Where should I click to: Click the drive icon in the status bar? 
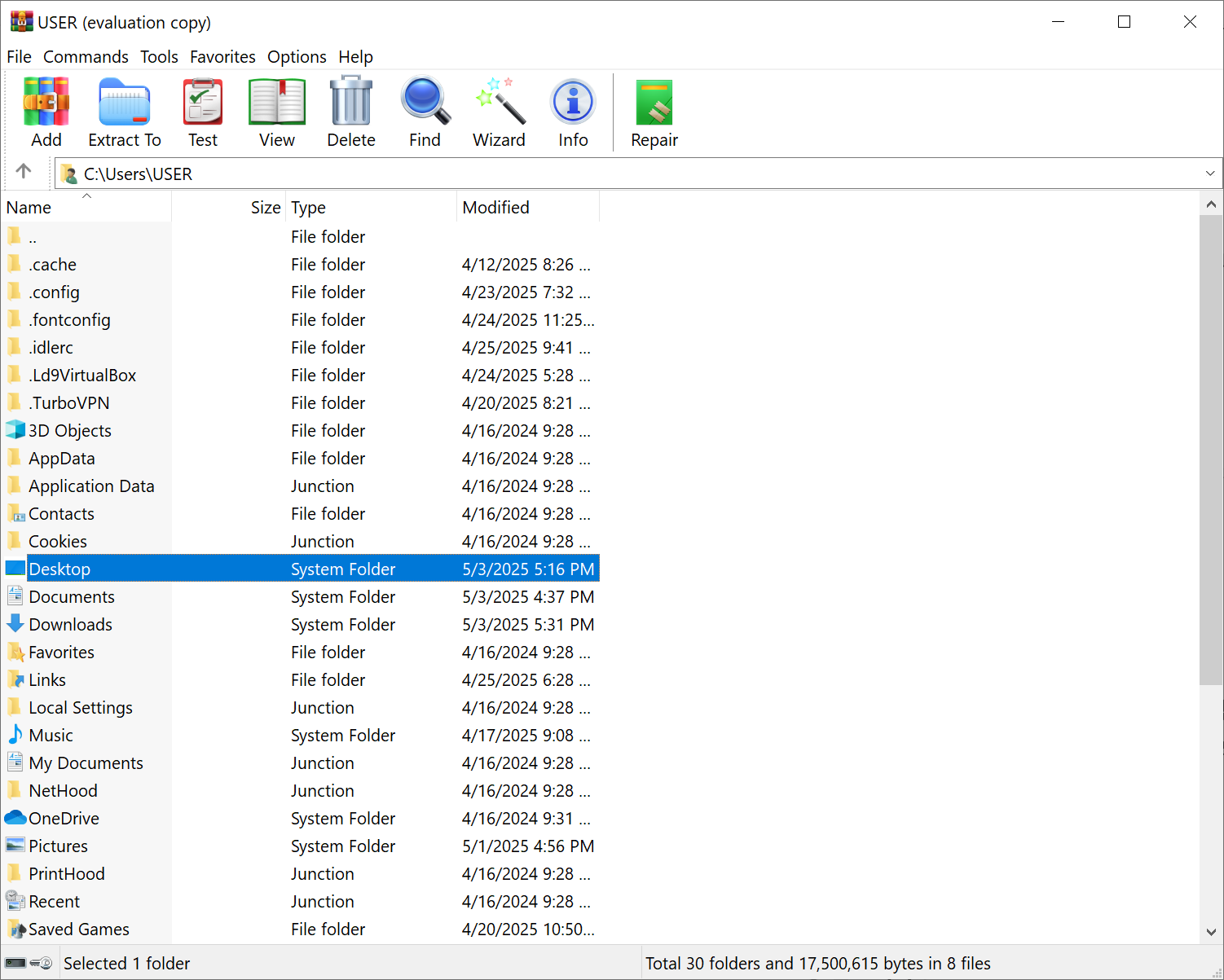click(16, 962)
